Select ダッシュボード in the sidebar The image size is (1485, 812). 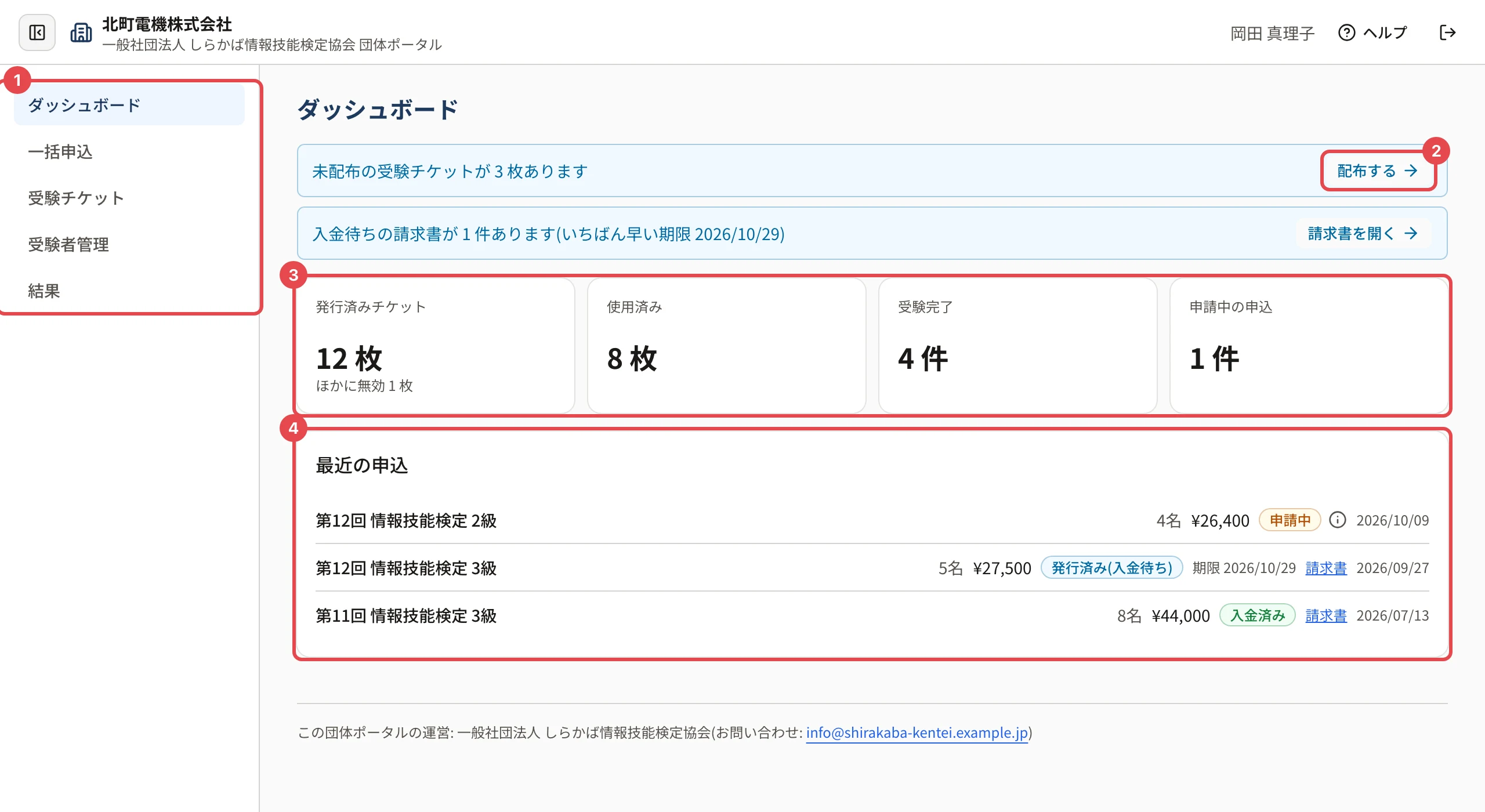click(129, 105)
